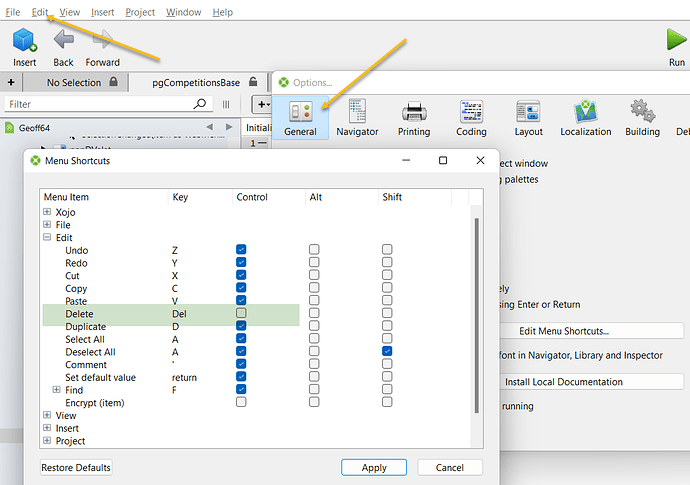Click the Geoff64 project icon

click(x=10, y=128)
